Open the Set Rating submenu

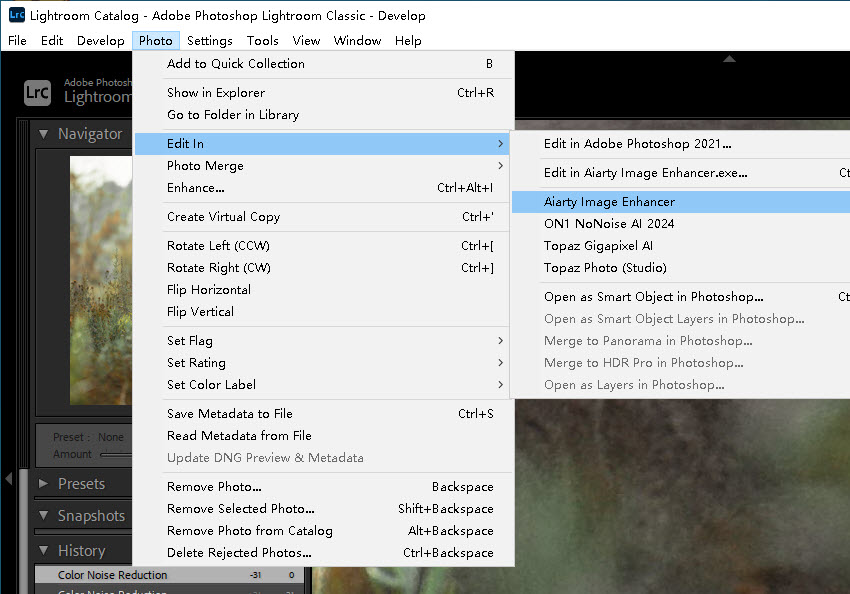[x=322, y=363]
